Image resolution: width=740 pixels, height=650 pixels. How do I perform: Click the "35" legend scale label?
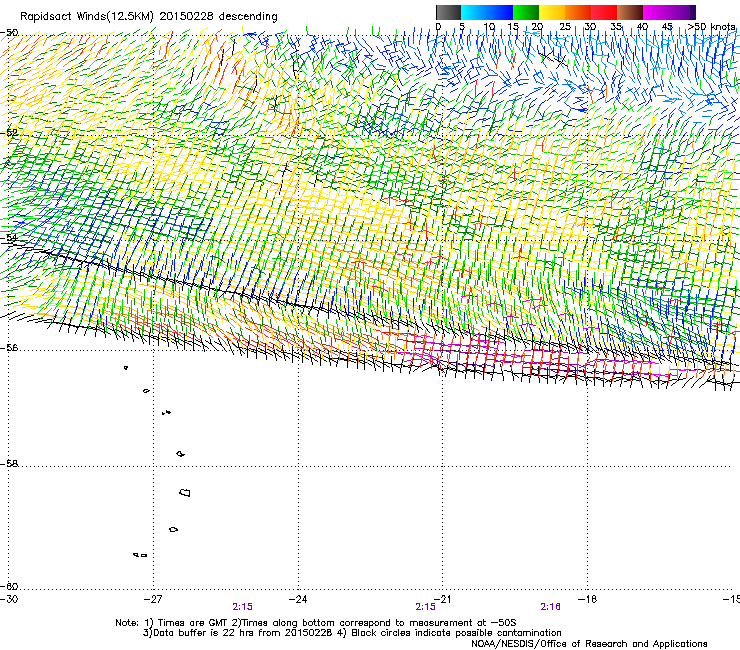[616, 27]
